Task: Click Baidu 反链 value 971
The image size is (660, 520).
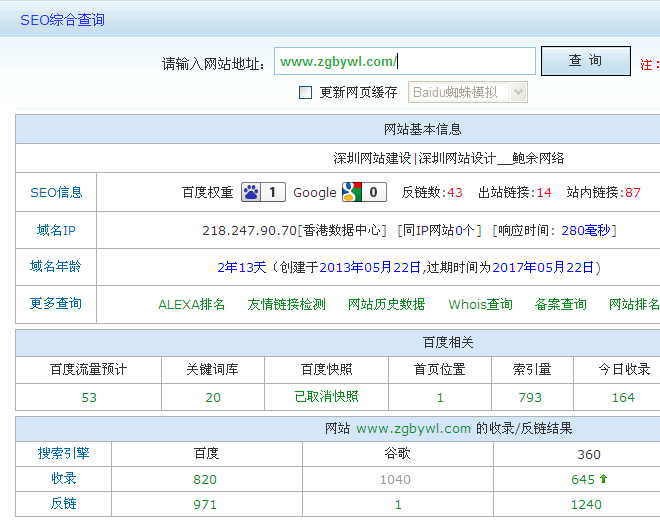Action: tap(205, 504)
